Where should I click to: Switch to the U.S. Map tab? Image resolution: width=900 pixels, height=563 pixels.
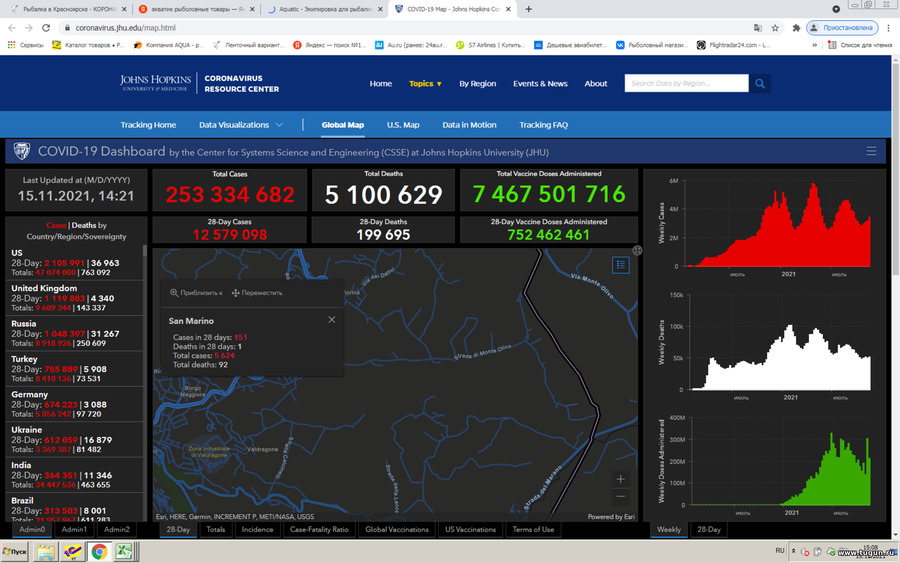(403, 125)
